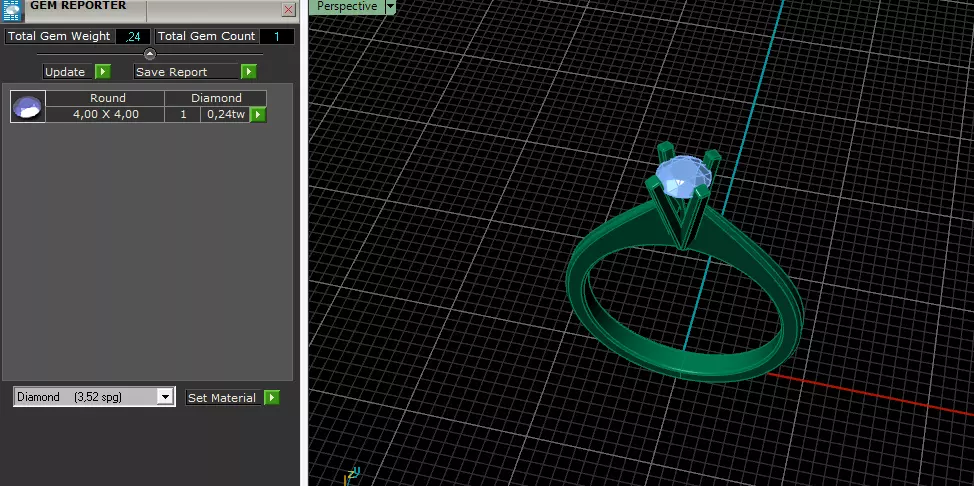Viewport: 974px width, 486px height.
Task: Open the Perspective viewport dropdown arrow
Action: [390, 6]
